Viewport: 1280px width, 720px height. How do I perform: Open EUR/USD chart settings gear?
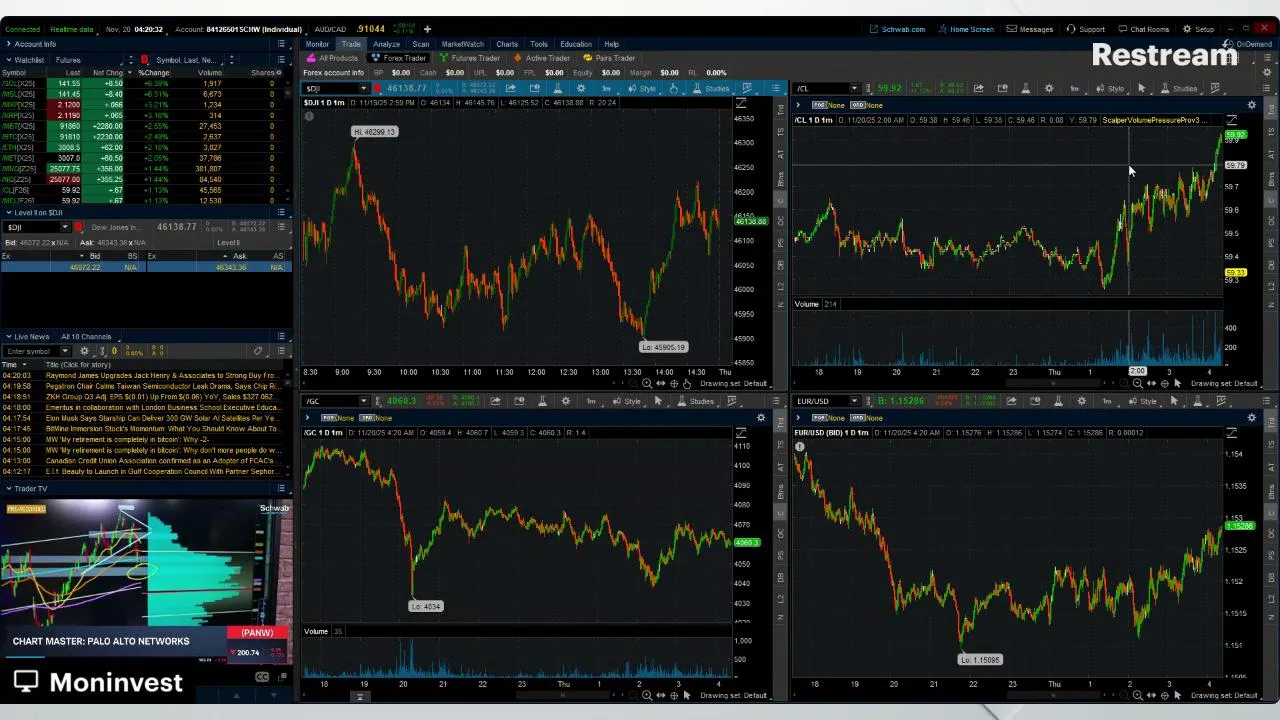point(1081,401)
